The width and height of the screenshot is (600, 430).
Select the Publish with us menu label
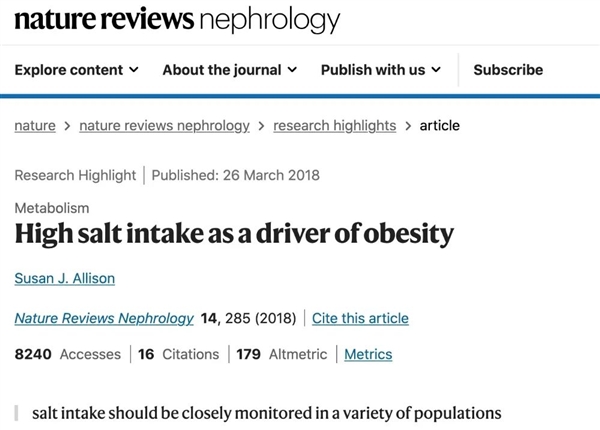coord(372,70)
